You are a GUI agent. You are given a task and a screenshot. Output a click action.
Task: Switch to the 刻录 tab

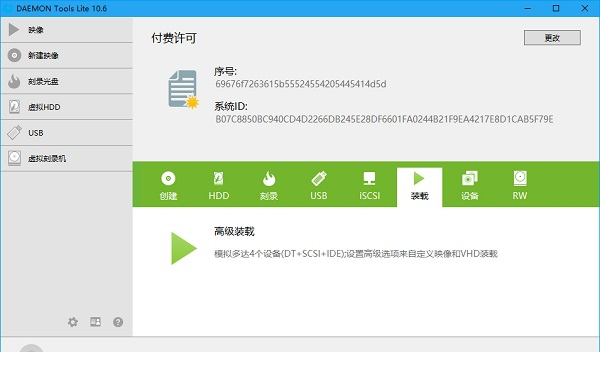pyautogui.click(x=269, y=186)
